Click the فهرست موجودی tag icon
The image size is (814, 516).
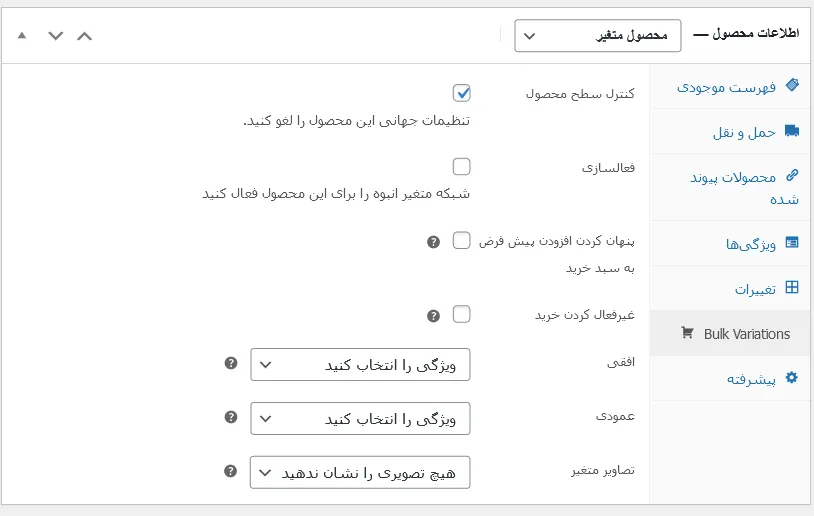[x=792, y=85]
